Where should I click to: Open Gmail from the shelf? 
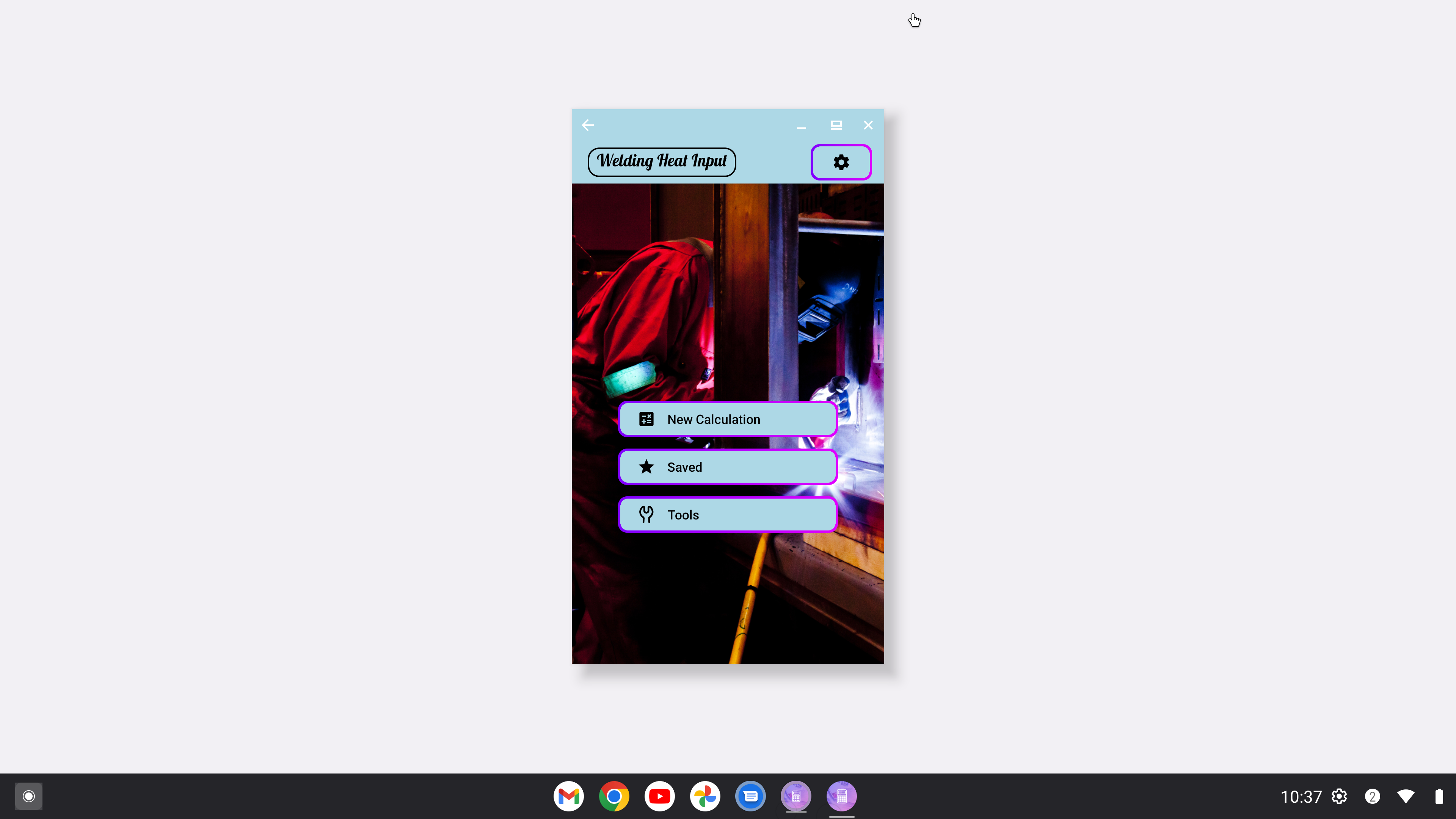pos(569,796)
